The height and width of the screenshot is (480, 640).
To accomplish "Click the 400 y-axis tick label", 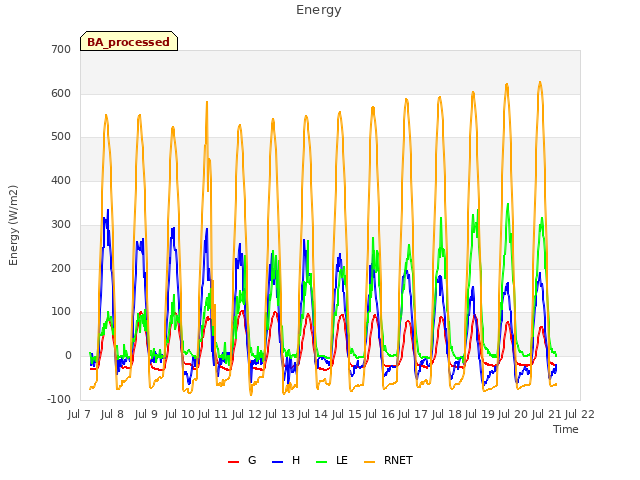I will (61, 180).
